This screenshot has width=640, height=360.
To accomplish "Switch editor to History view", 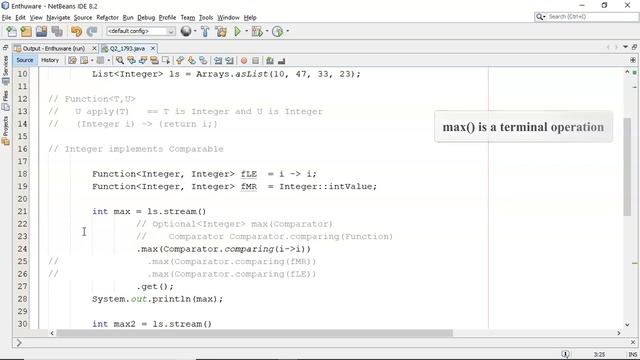I will point(50,60).
